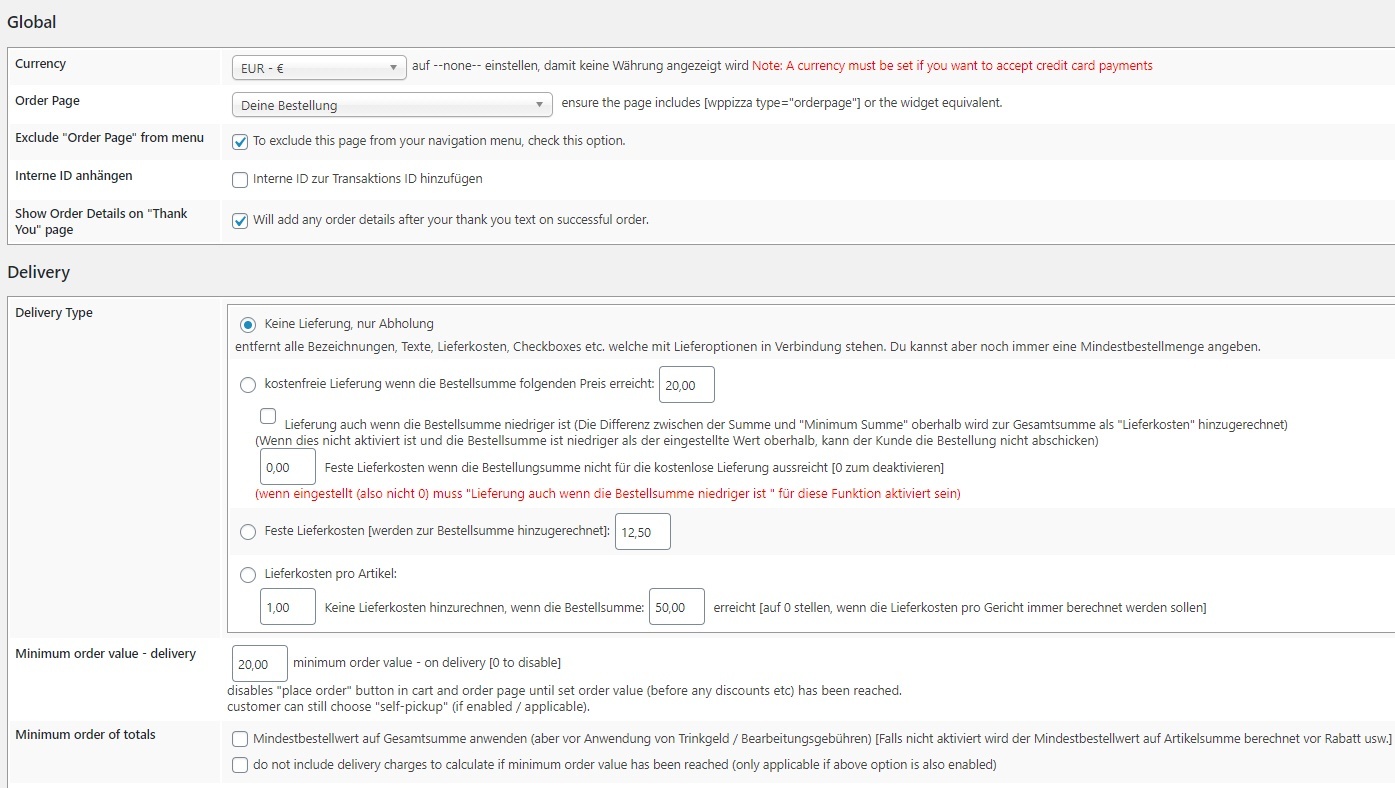
Task: Click the 'Delivery' section heading
Action: tap(39, 272)
